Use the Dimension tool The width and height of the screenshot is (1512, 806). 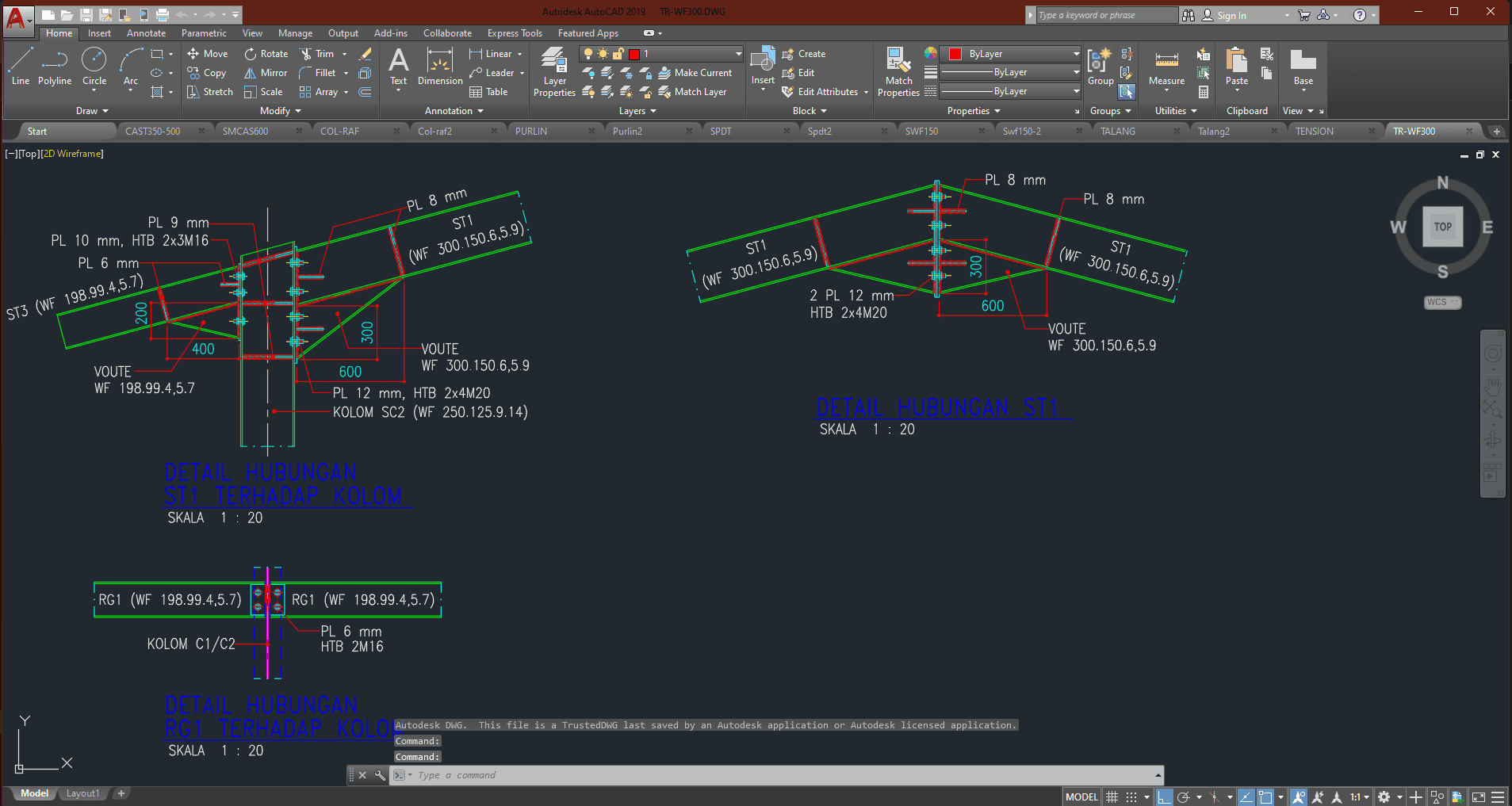[440, 66]
